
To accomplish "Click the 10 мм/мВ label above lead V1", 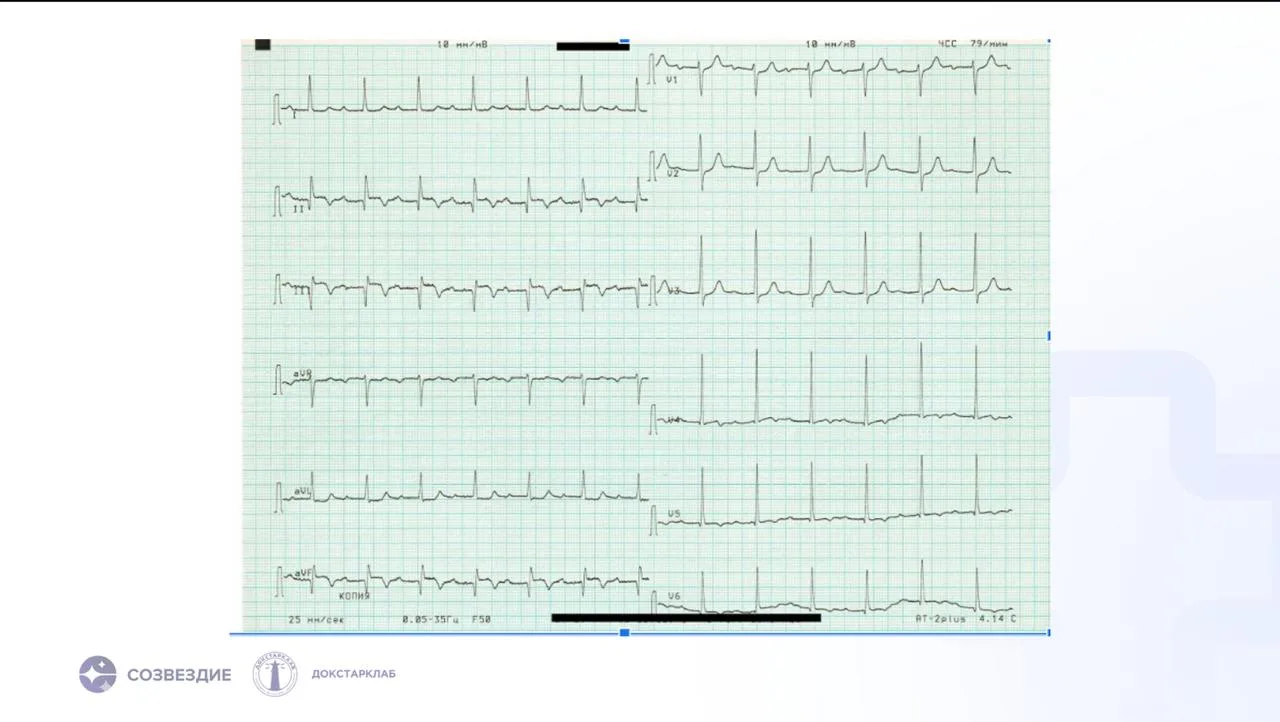I will click(x=830, y=45).
